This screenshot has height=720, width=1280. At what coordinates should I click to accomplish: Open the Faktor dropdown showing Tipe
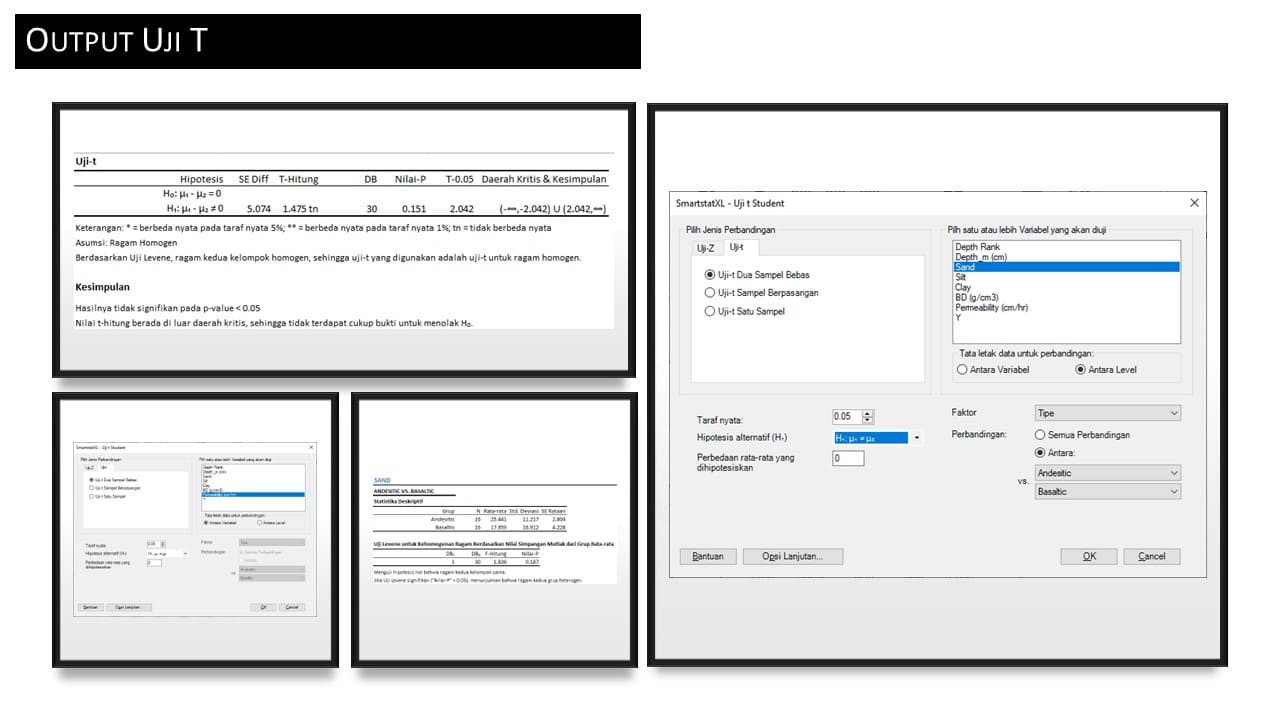pyautogui.click(x=1107, y=413)
